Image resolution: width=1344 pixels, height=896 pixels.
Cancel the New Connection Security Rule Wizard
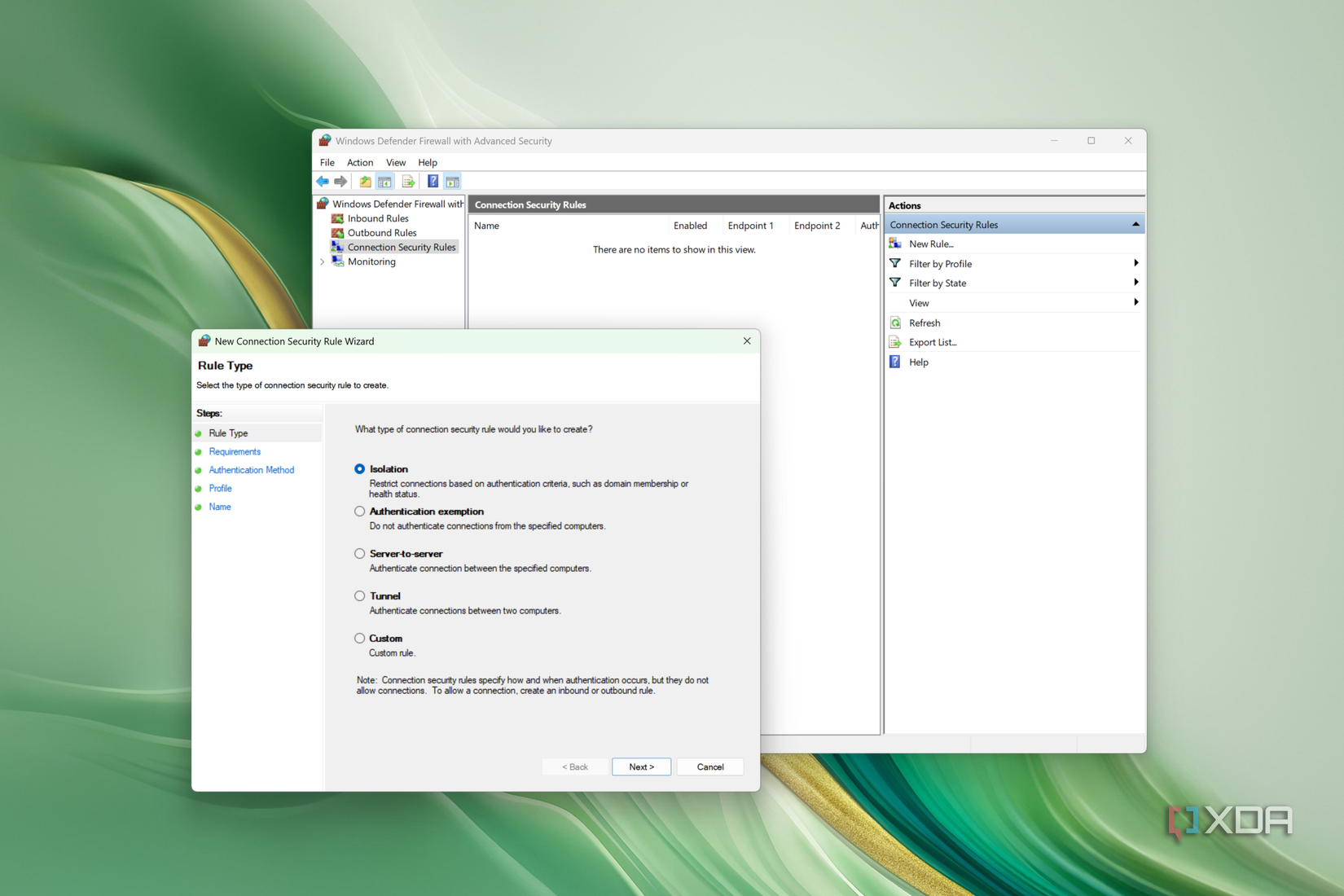tap(709, 766)
